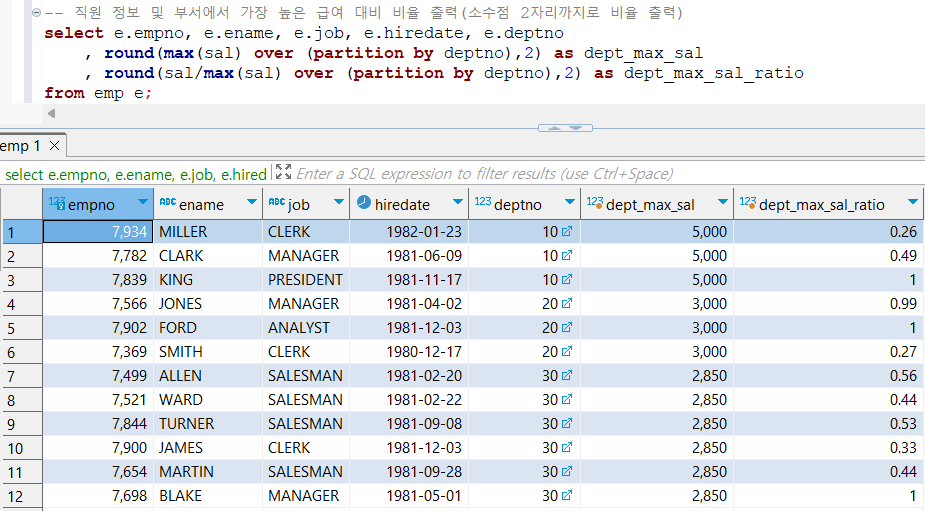Select row header 5
Viewport: 925px width, 511px height.
(x=22, y=327)
